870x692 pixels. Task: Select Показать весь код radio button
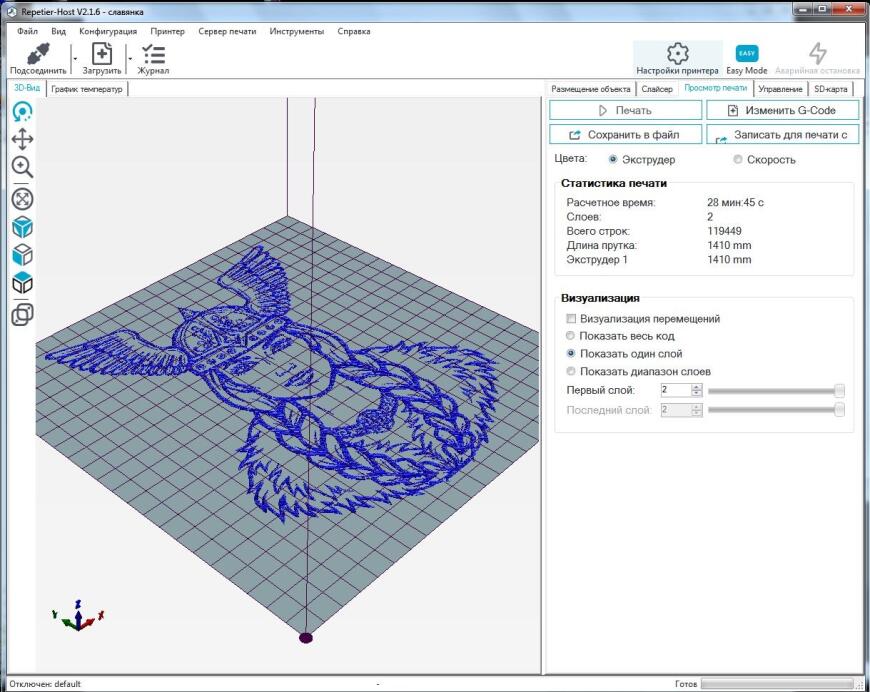(570, 336)
